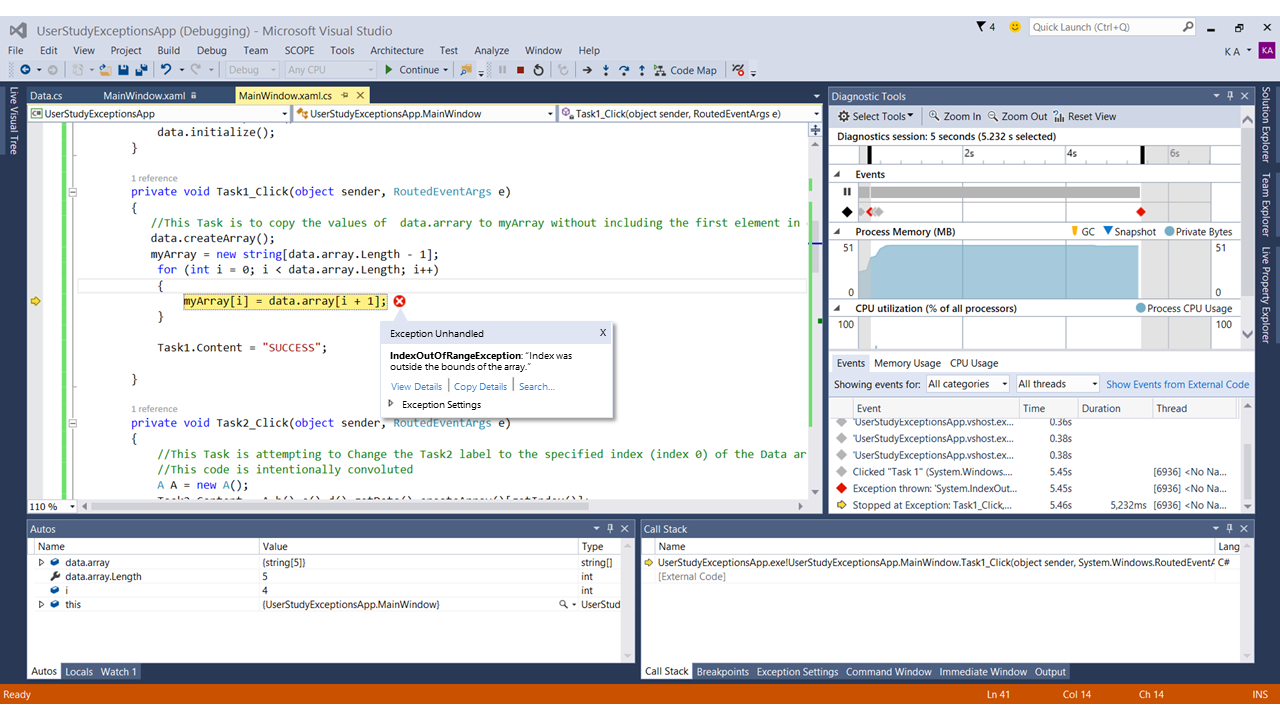Click the breakpoint toolbar icon
1280x720 pixels.
click(738, 70)
